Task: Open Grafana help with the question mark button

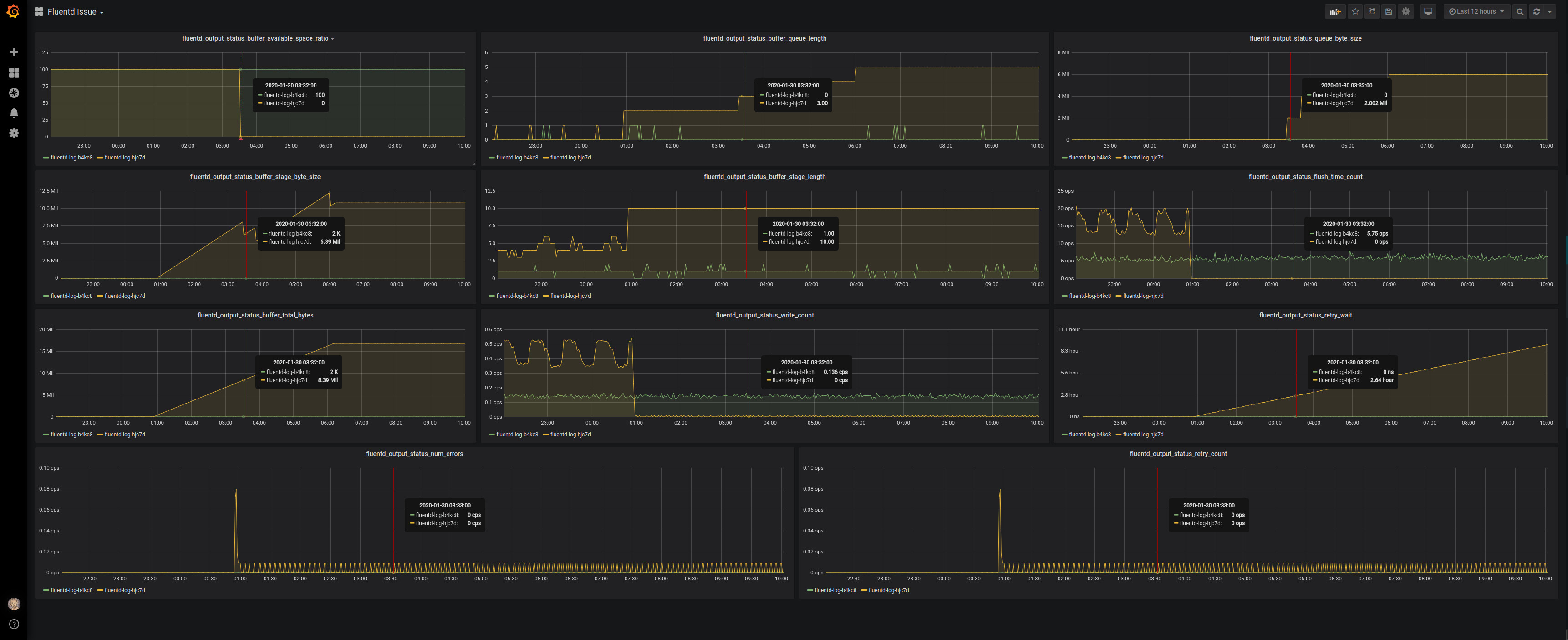Action: point(14,624)
